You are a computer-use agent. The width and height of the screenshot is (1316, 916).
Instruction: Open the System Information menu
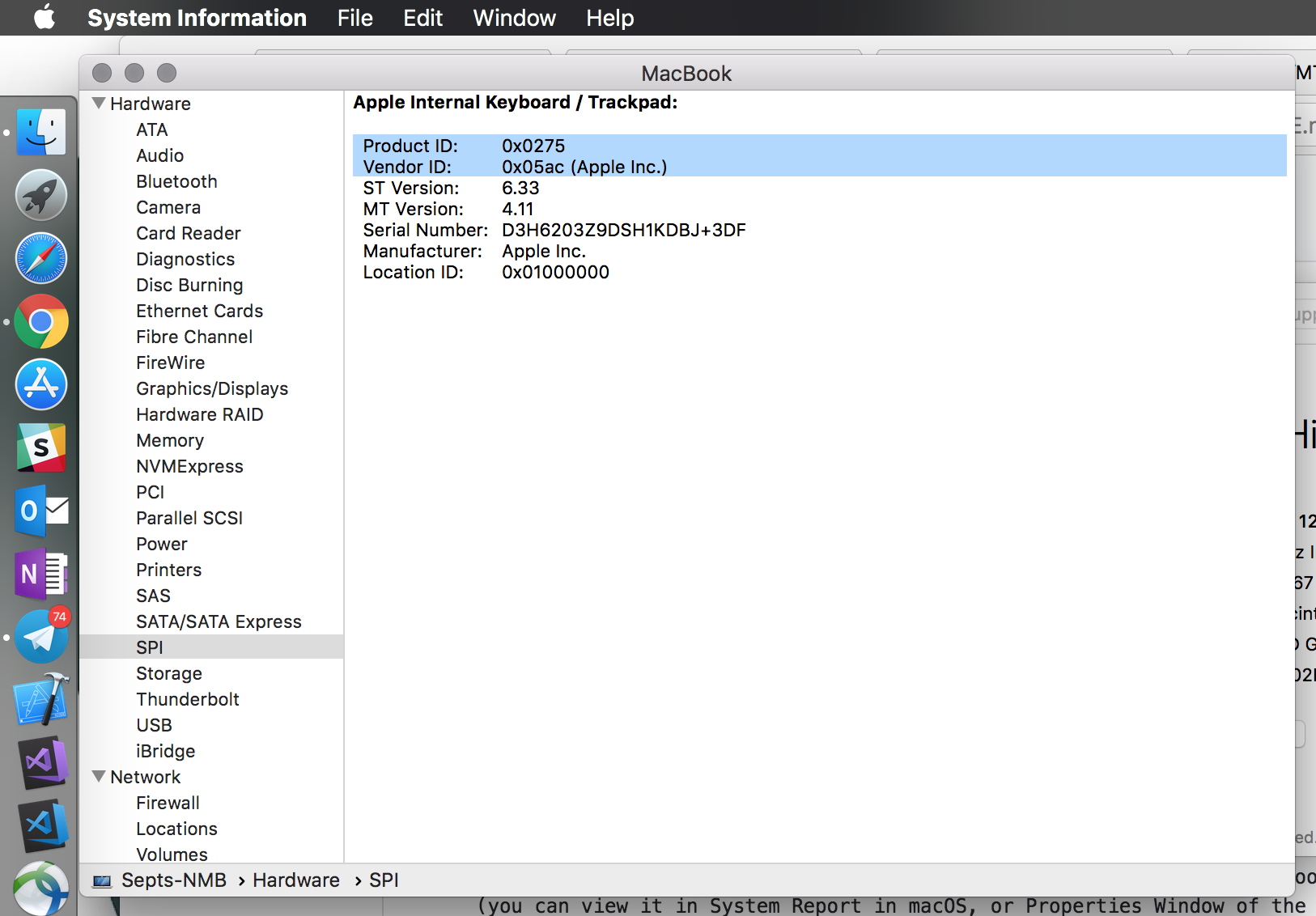(x=197, y=18)
